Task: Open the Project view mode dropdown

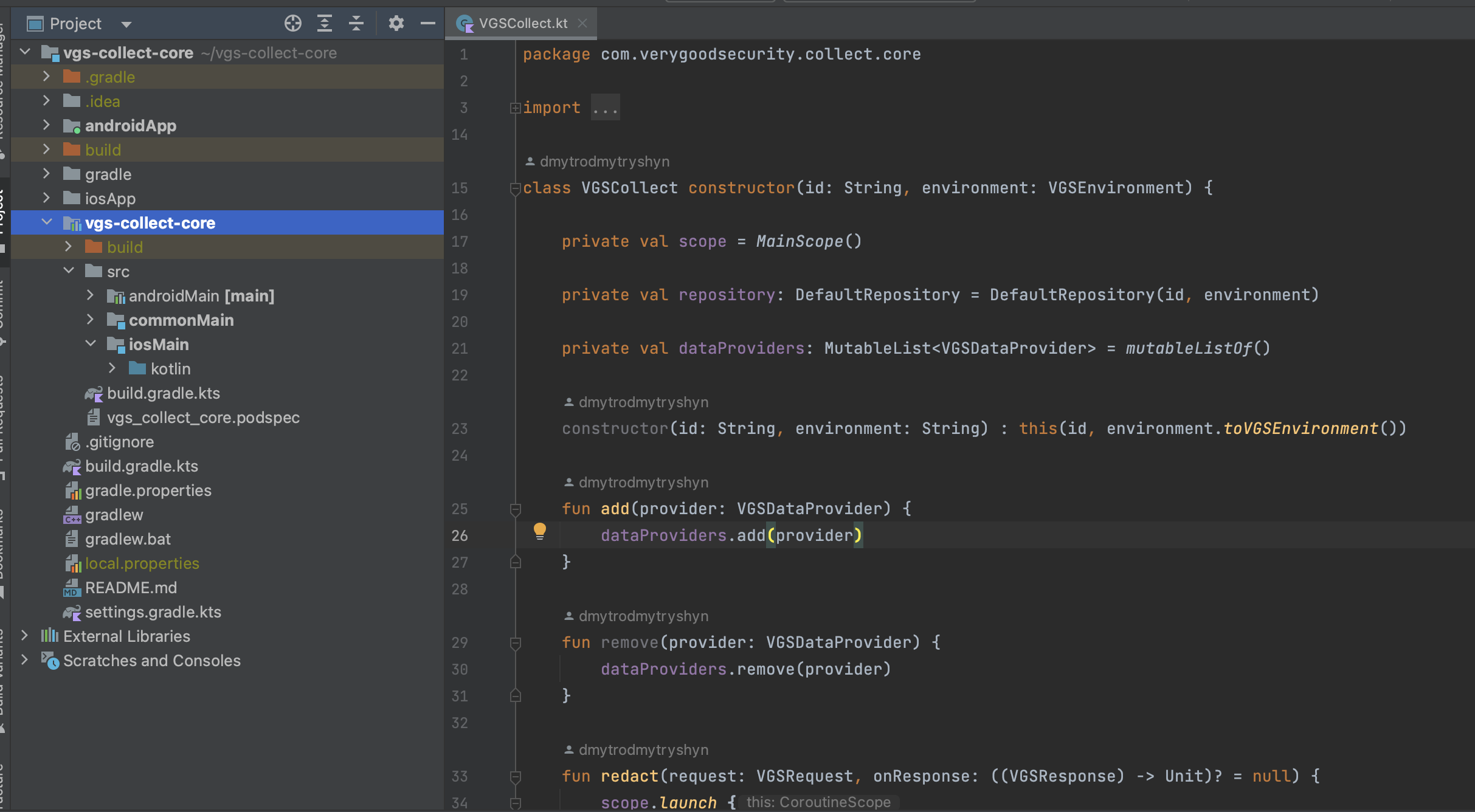Action: [x=126, y=24]
